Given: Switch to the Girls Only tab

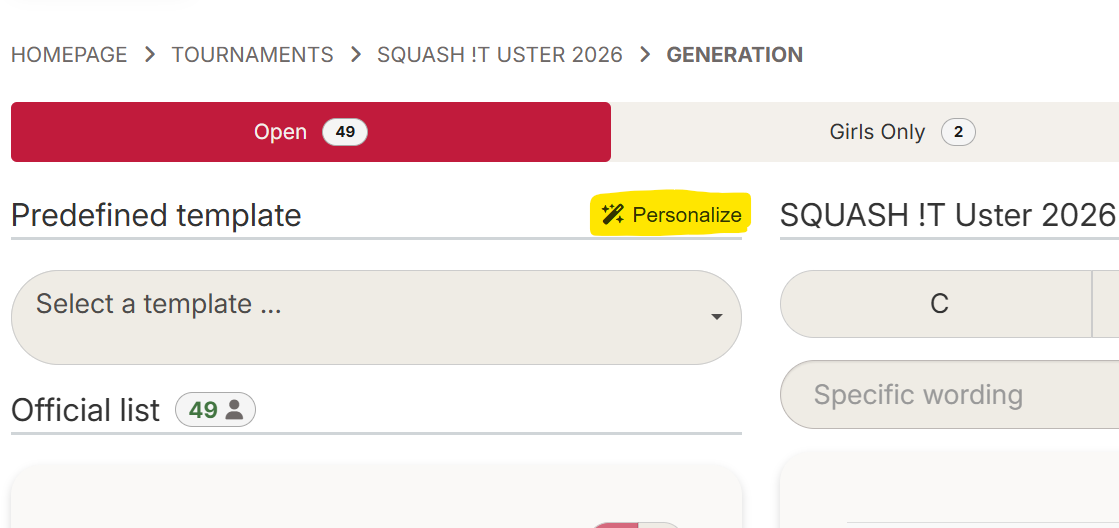Looking at the screenshot, I should [877, 132].
